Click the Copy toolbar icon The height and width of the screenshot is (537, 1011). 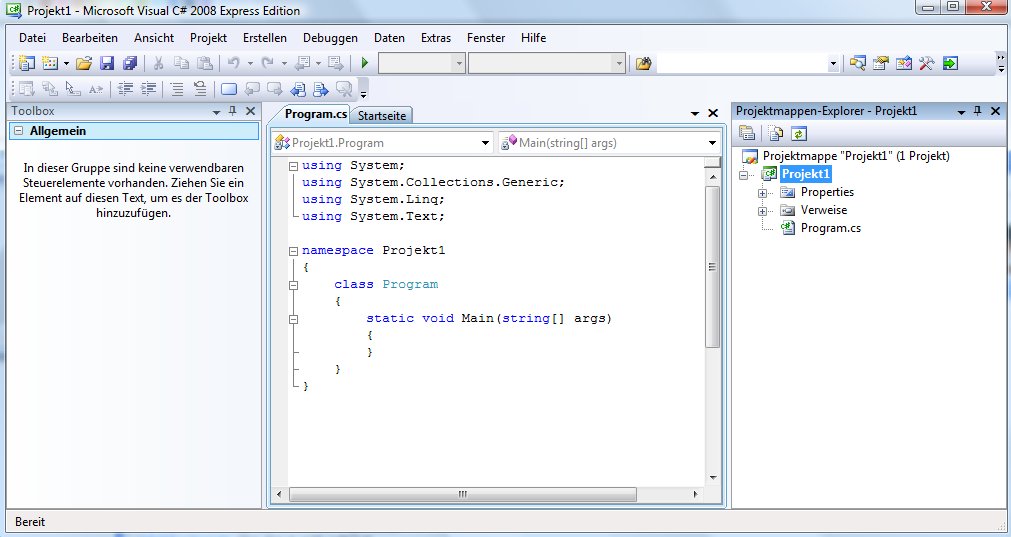coord(182,63)
